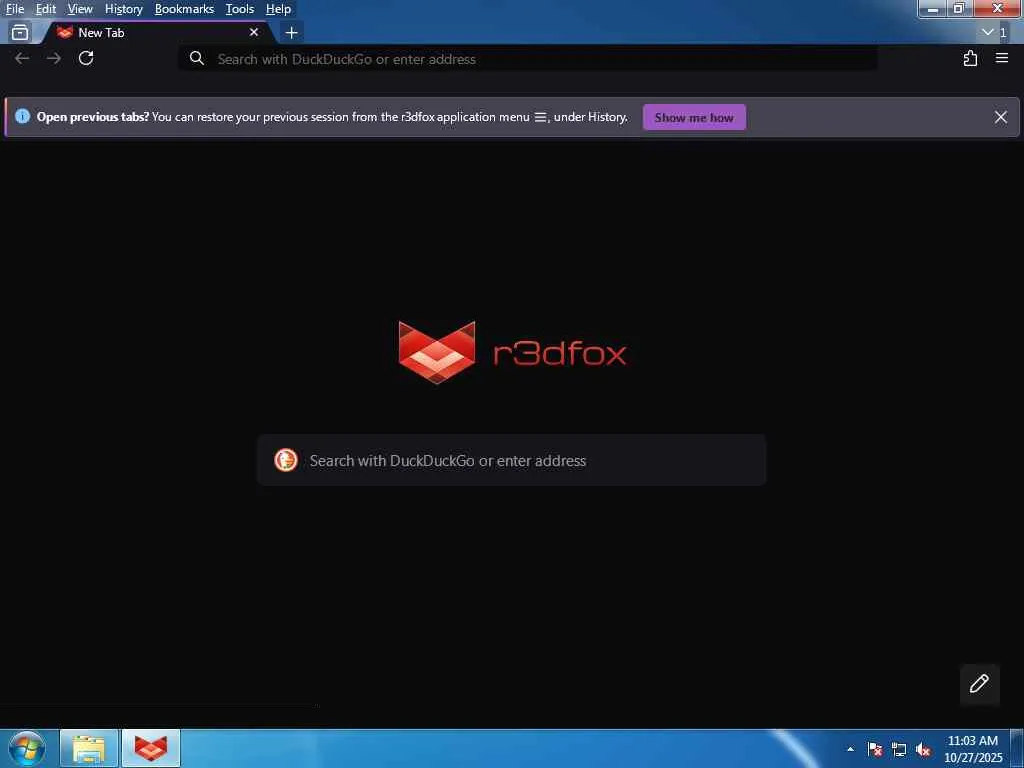Click the Show desktop button
Screen dimensions: 1024x768
pos(1017,748)
